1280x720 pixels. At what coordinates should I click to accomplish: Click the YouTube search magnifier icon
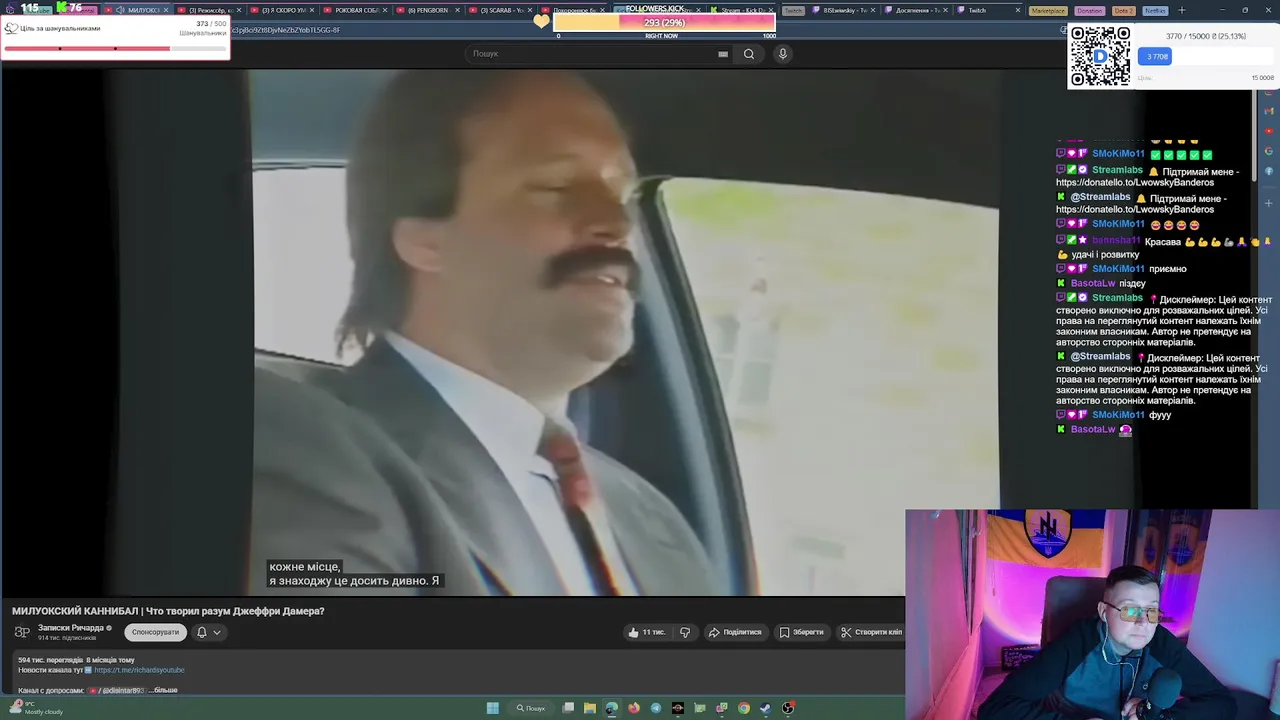748,54
